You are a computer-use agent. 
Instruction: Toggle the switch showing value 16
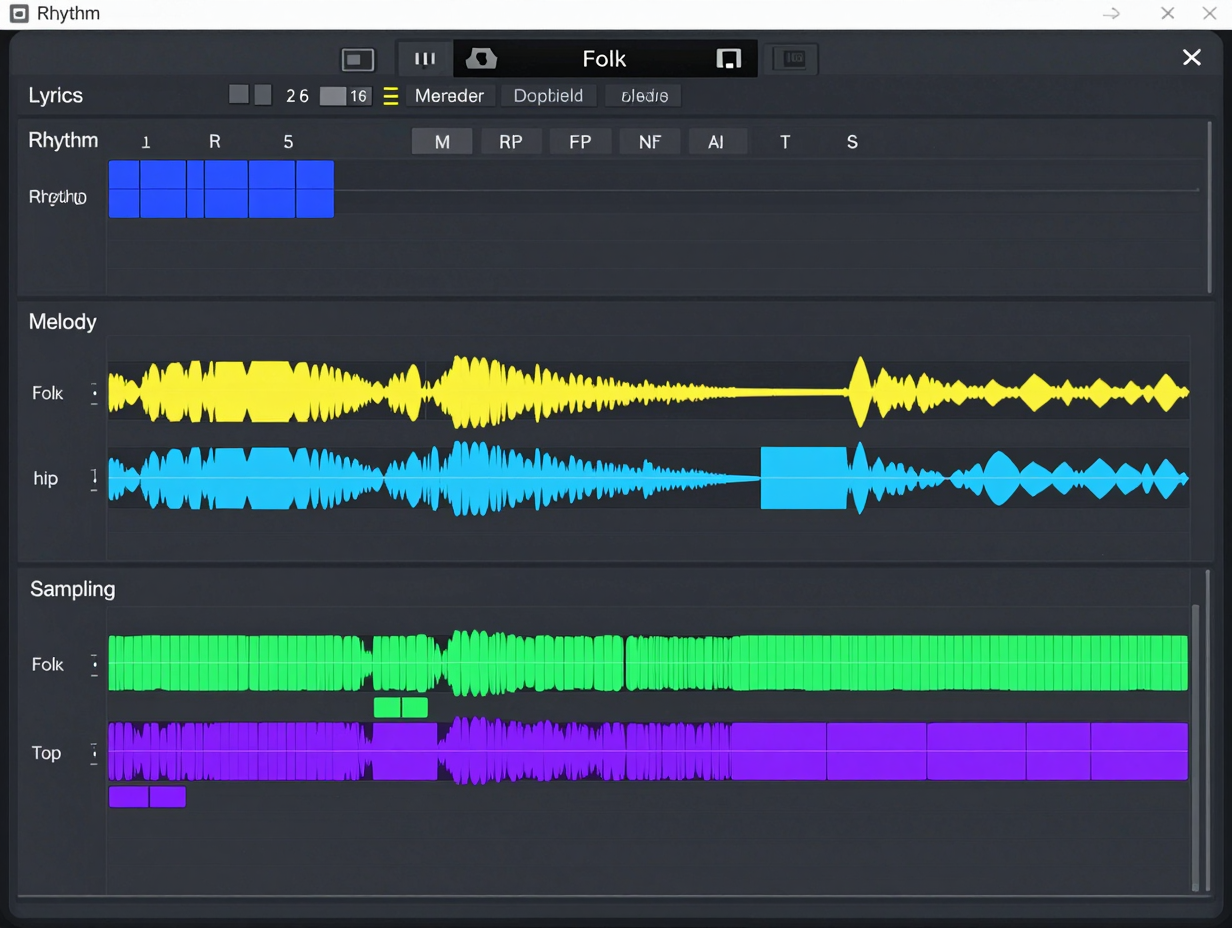tap(345, 96)
